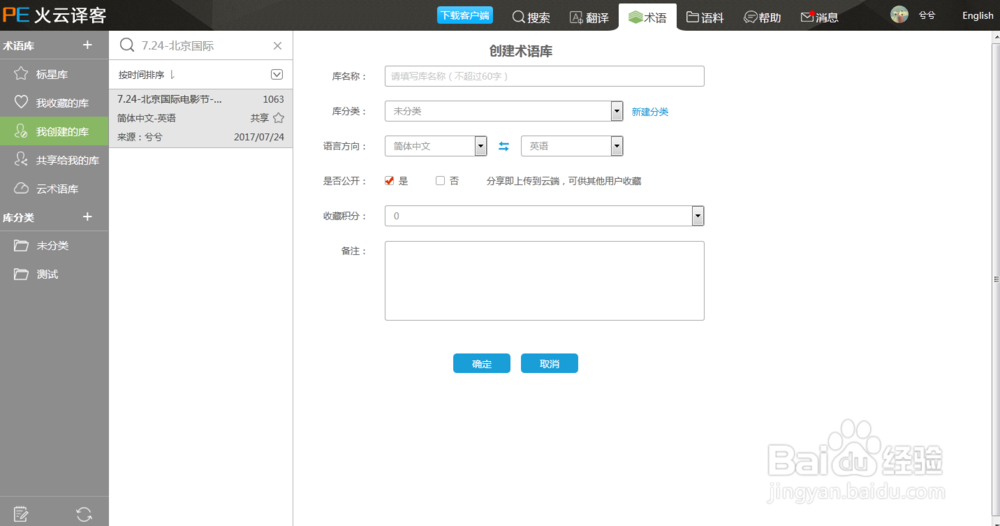Screen dimensions: 1000x526
Task: Check 是 for 是否公开
Action: [389, 181]
